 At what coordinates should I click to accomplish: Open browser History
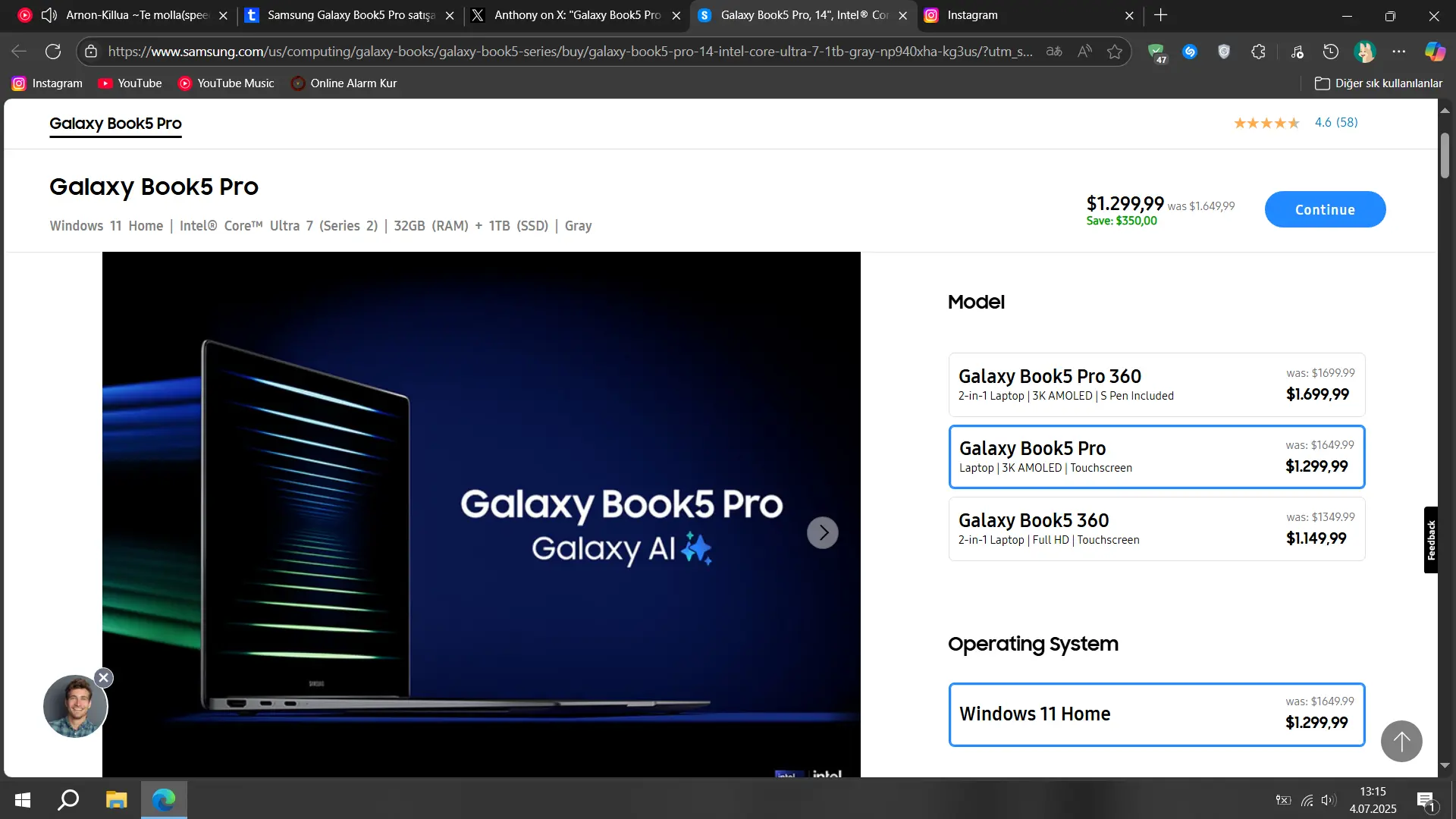(1331, 52)
